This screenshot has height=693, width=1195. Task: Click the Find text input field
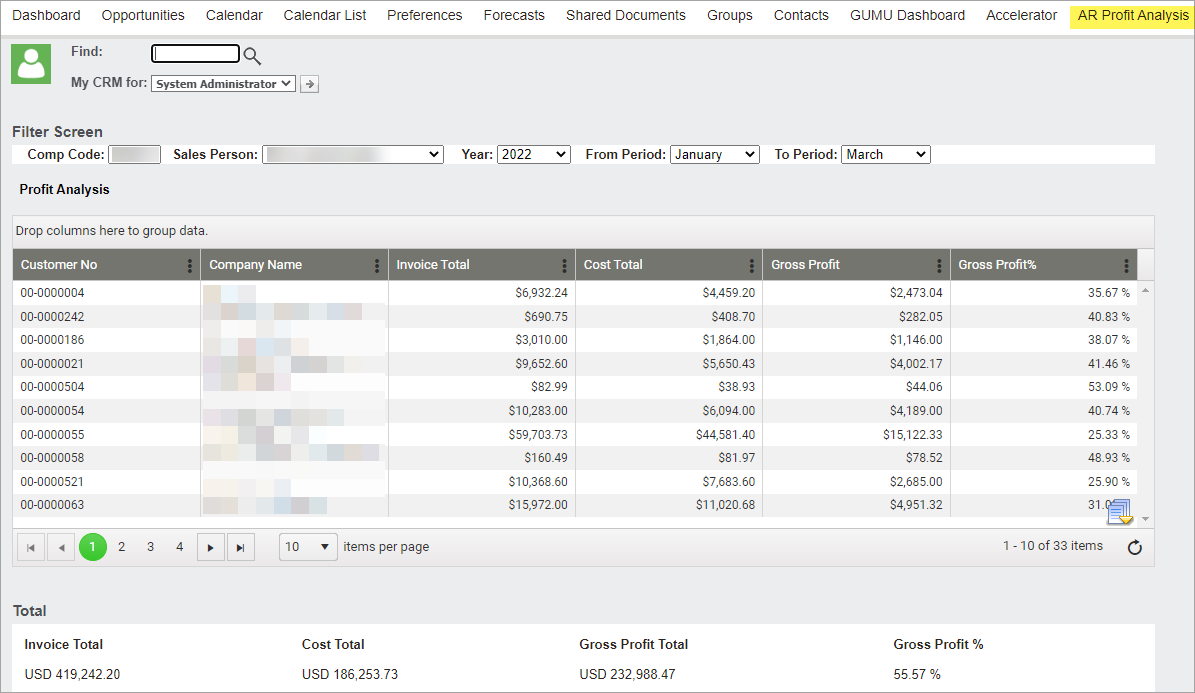[196, 53]
